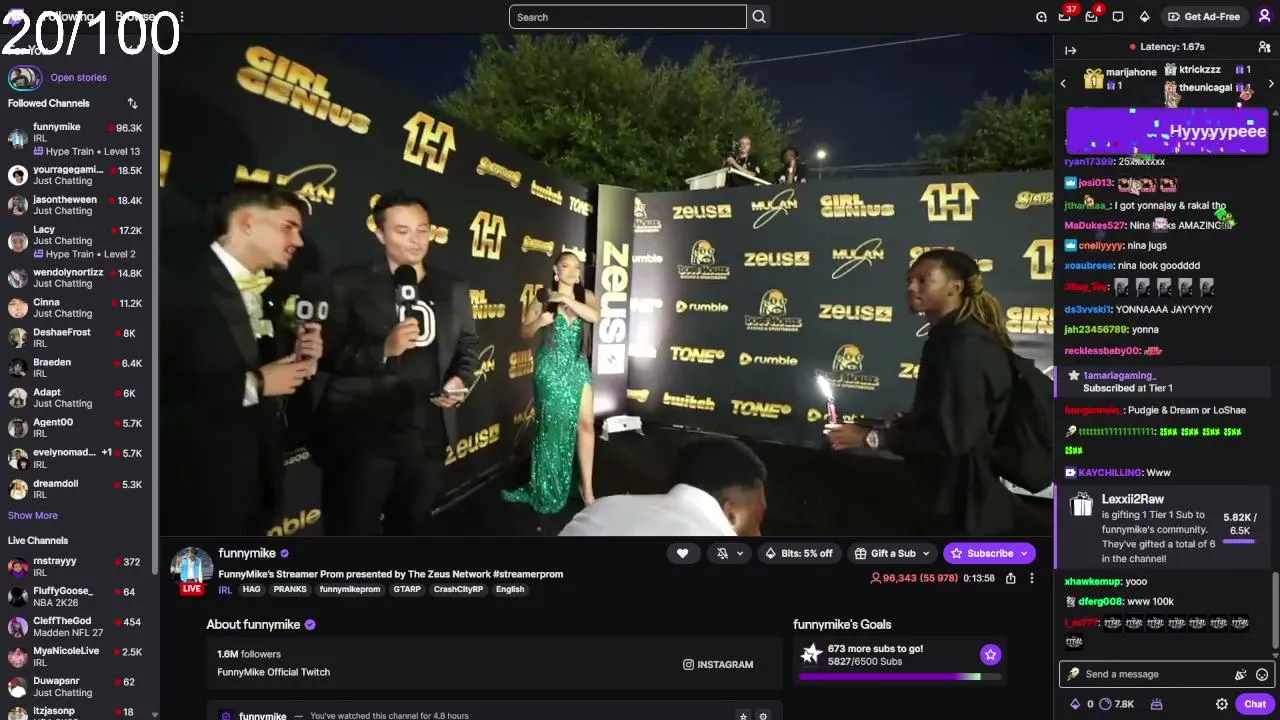
Task: Open the Get Bits diamond icon in top bar
Action: coord(1145,17)
